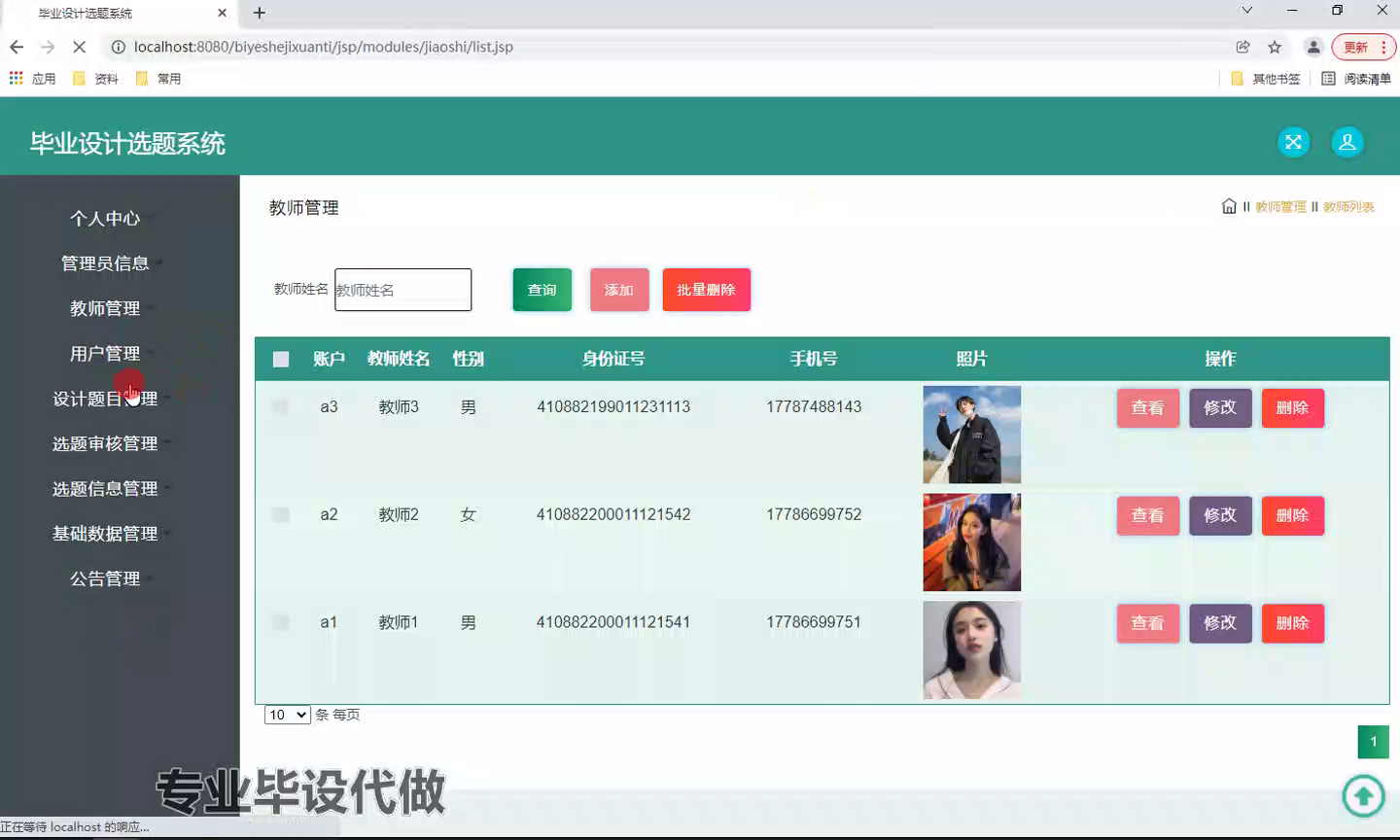
Task: Open the user profile icon in header
Action: (1347, 142)
